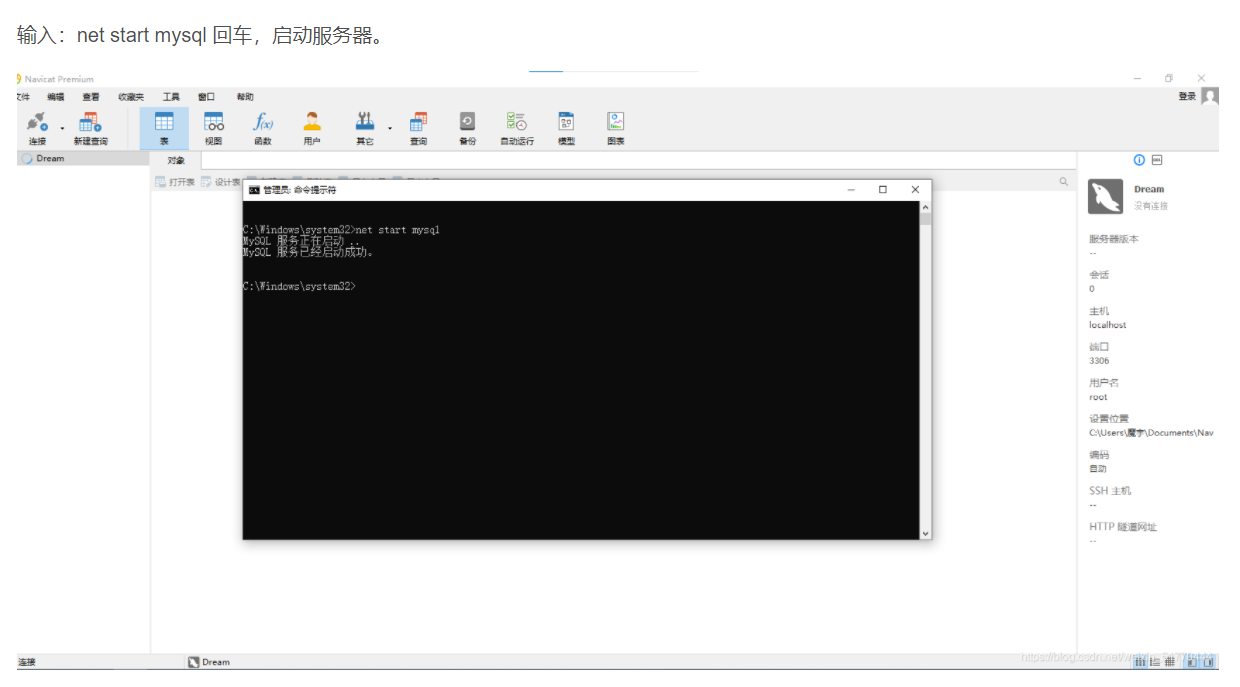Click the 没有连接 status text
The height and width of the screenshot is (687, 1240).
click(x=1151, y=206)
